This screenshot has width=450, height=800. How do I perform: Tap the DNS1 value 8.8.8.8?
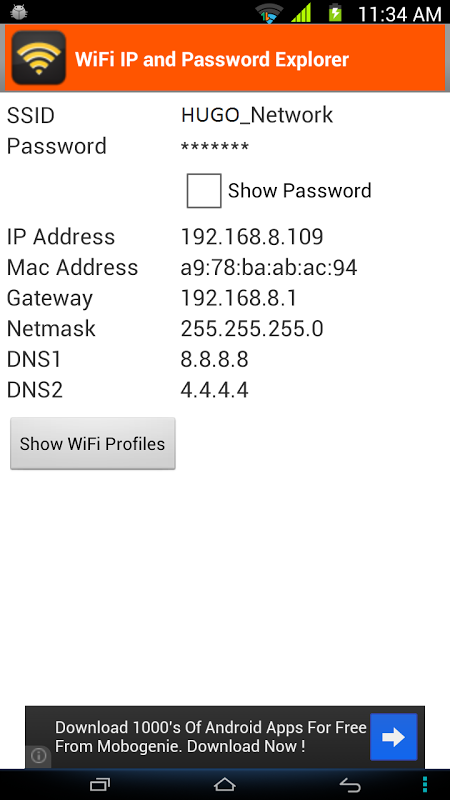pyautogui.click(x=214, y=359)
